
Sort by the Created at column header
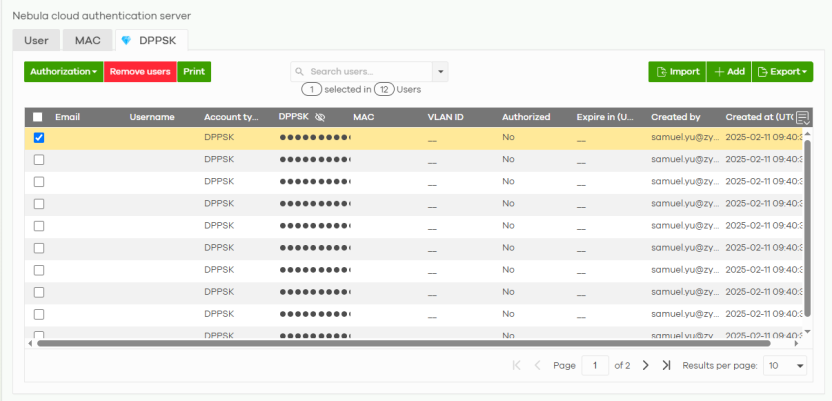(760, 117)
